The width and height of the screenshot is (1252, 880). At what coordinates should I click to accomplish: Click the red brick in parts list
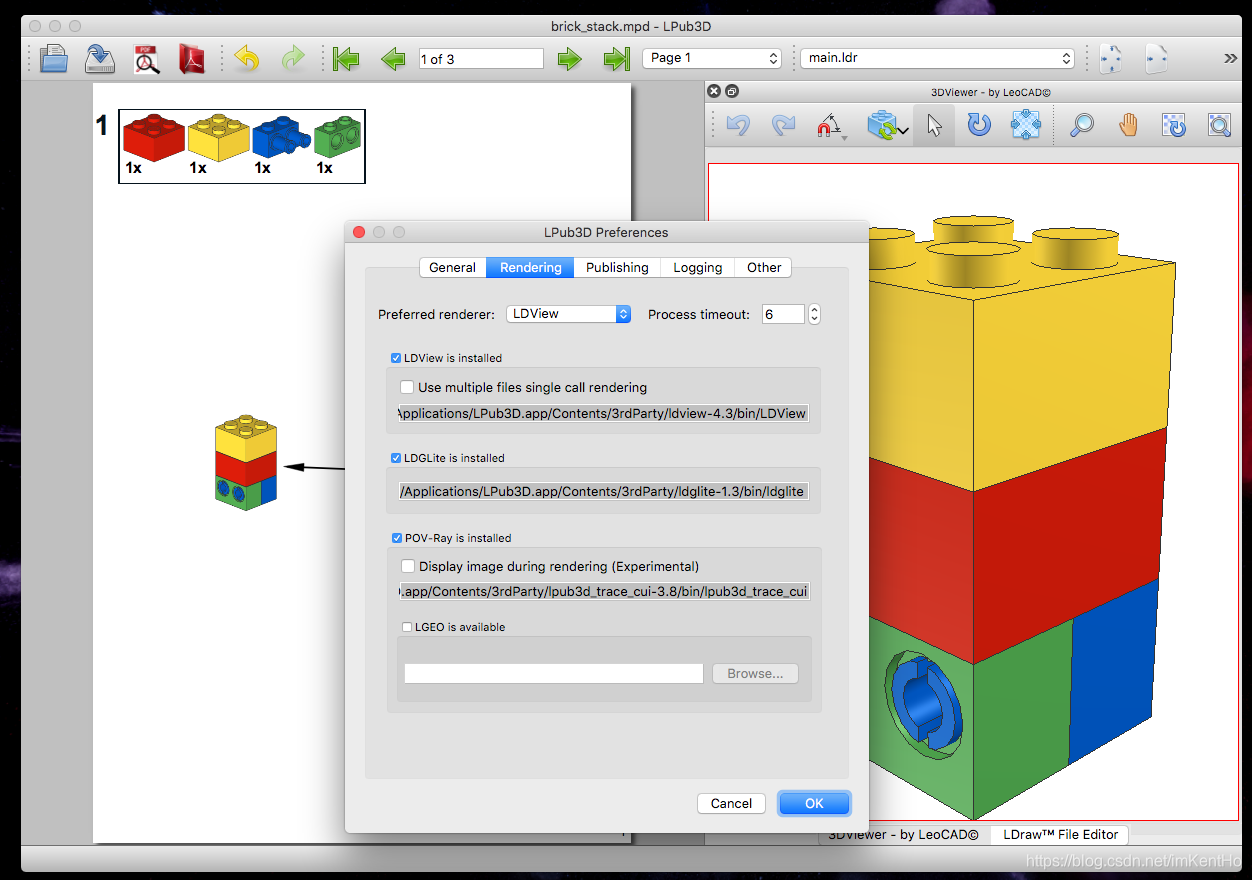pyautogui.click(x=153, y=137)
